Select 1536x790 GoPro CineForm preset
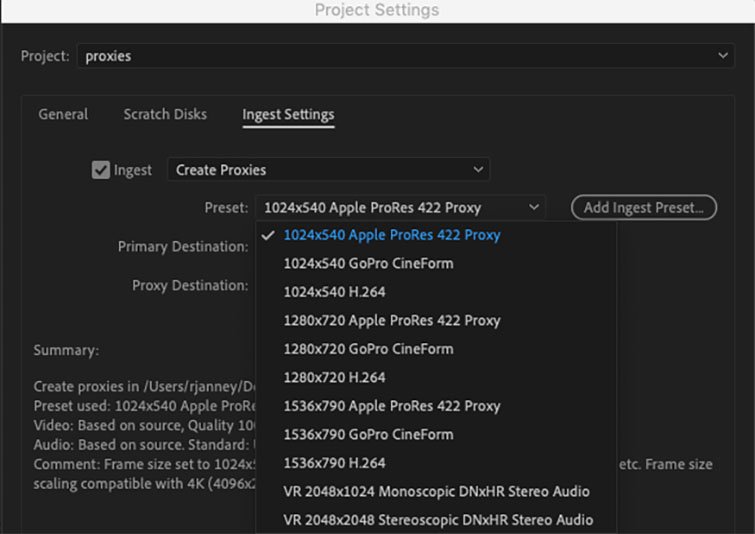 pyautogui.click(x=368, y=435)
